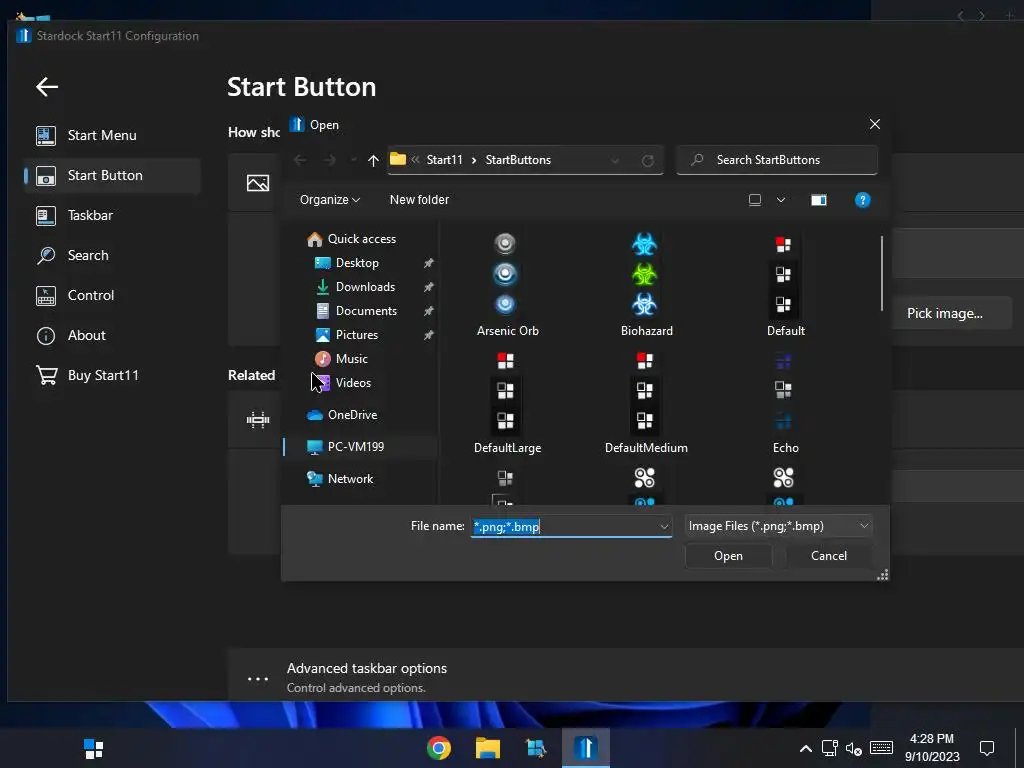Click the Cancel button
1024x768 pixels.
[x=828, y=556]
